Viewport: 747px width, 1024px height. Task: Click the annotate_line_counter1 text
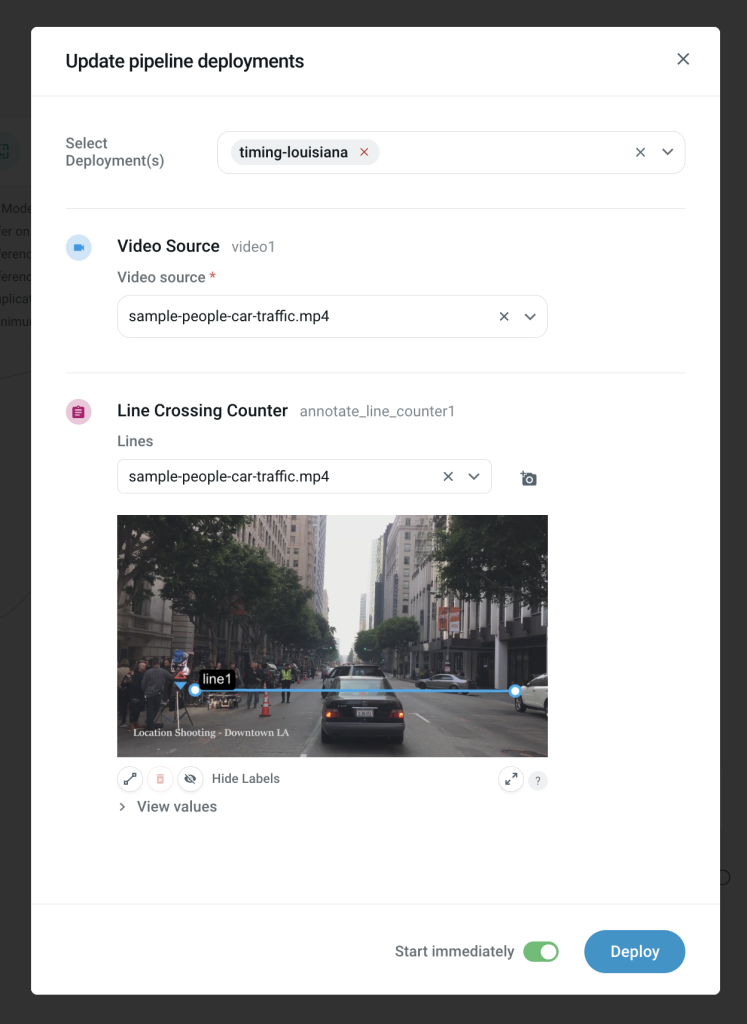[x=377, y=411]
